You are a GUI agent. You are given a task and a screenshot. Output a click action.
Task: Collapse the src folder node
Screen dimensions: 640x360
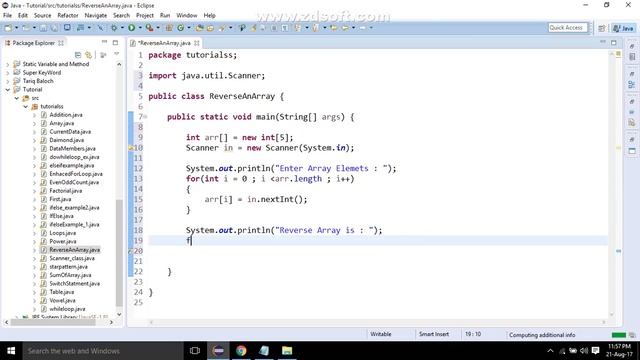click(16, 98)
